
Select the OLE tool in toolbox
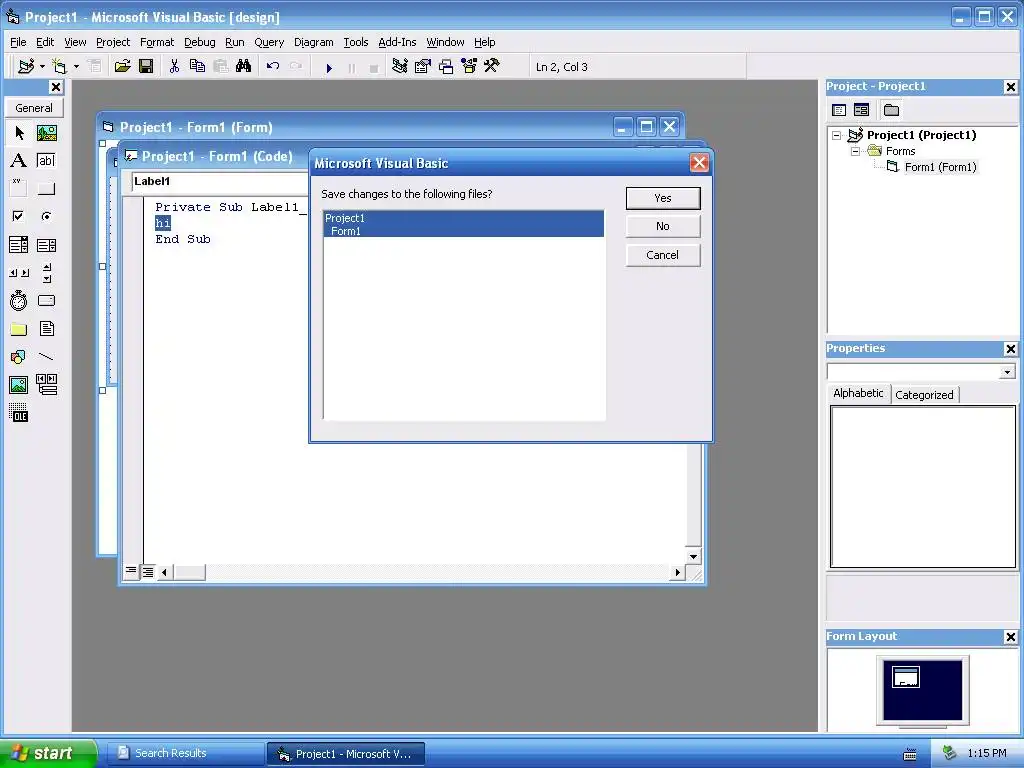19,412
